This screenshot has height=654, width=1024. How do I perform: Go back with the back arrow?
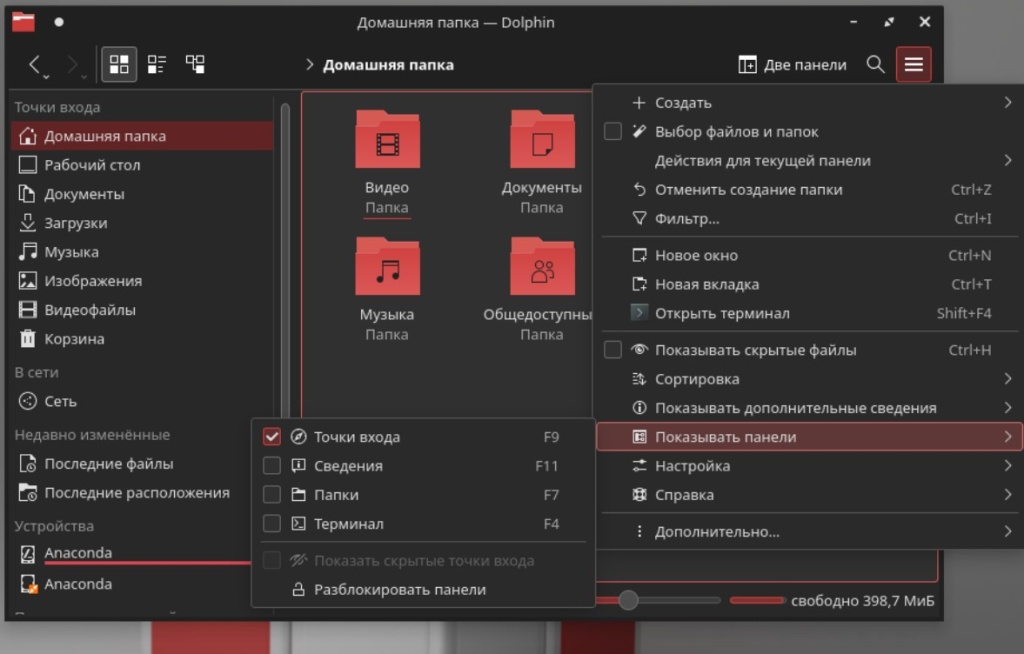point(35,65)
